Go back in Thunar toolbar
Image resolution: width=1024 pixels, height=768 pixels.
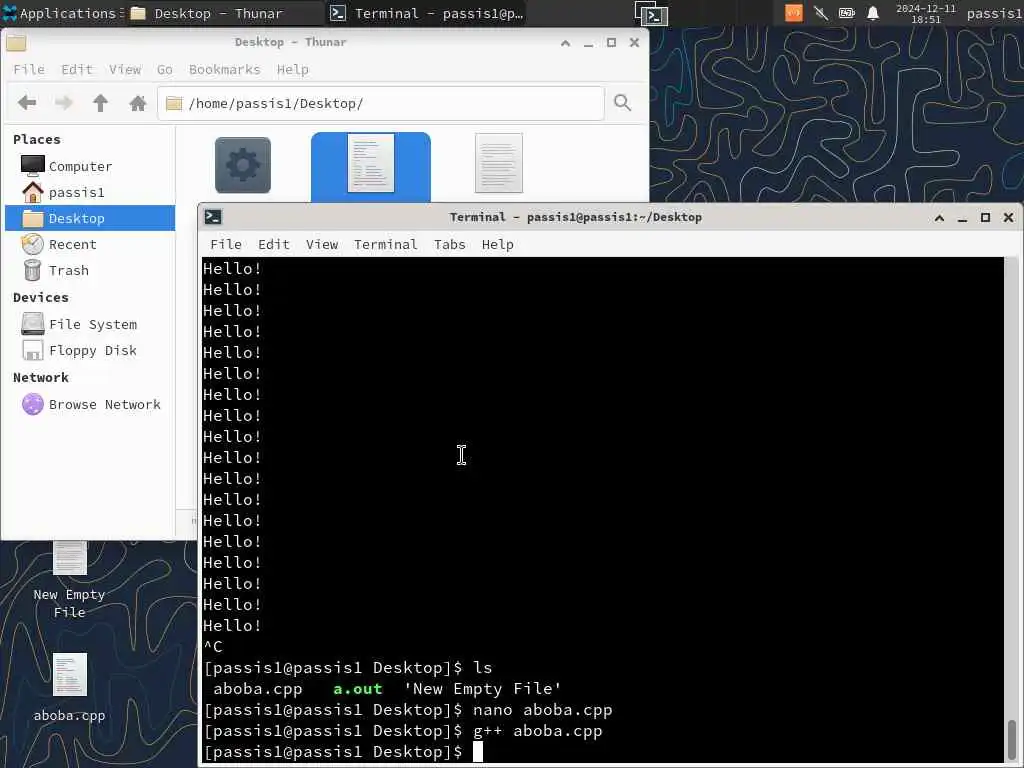click(x=27, y=103)
